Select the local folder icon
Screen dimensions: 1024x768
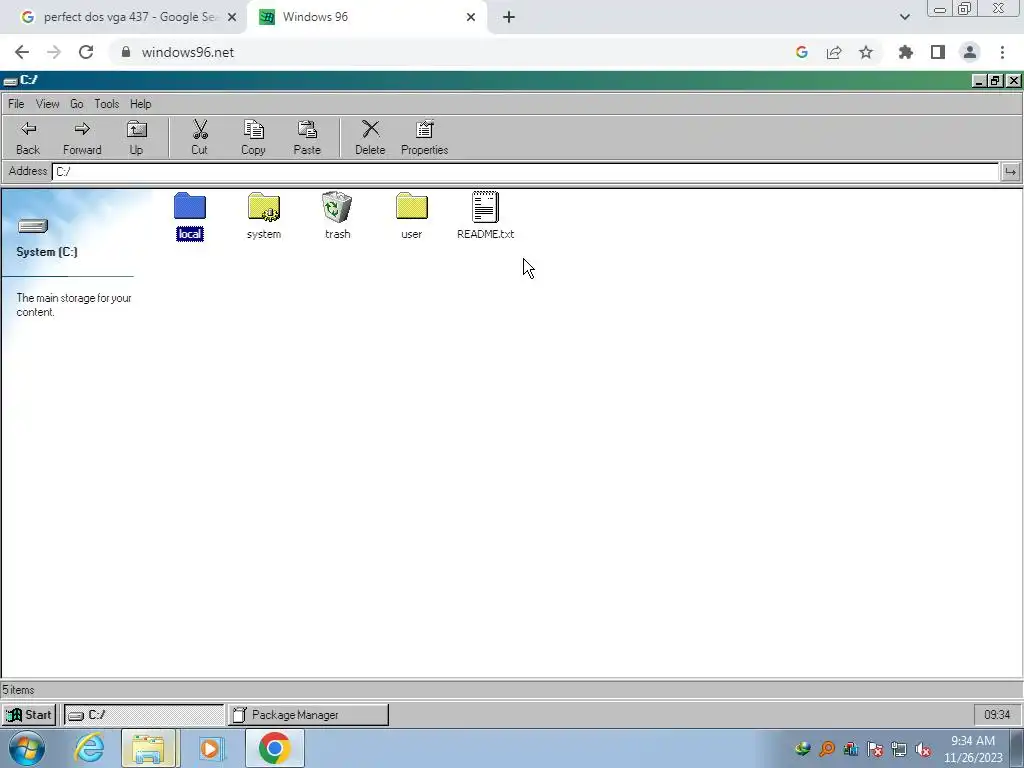click(x=189, y=216)
